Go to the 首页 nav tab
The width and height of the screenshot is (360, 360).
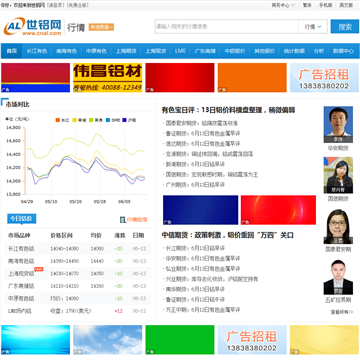(x=12, y=51)
